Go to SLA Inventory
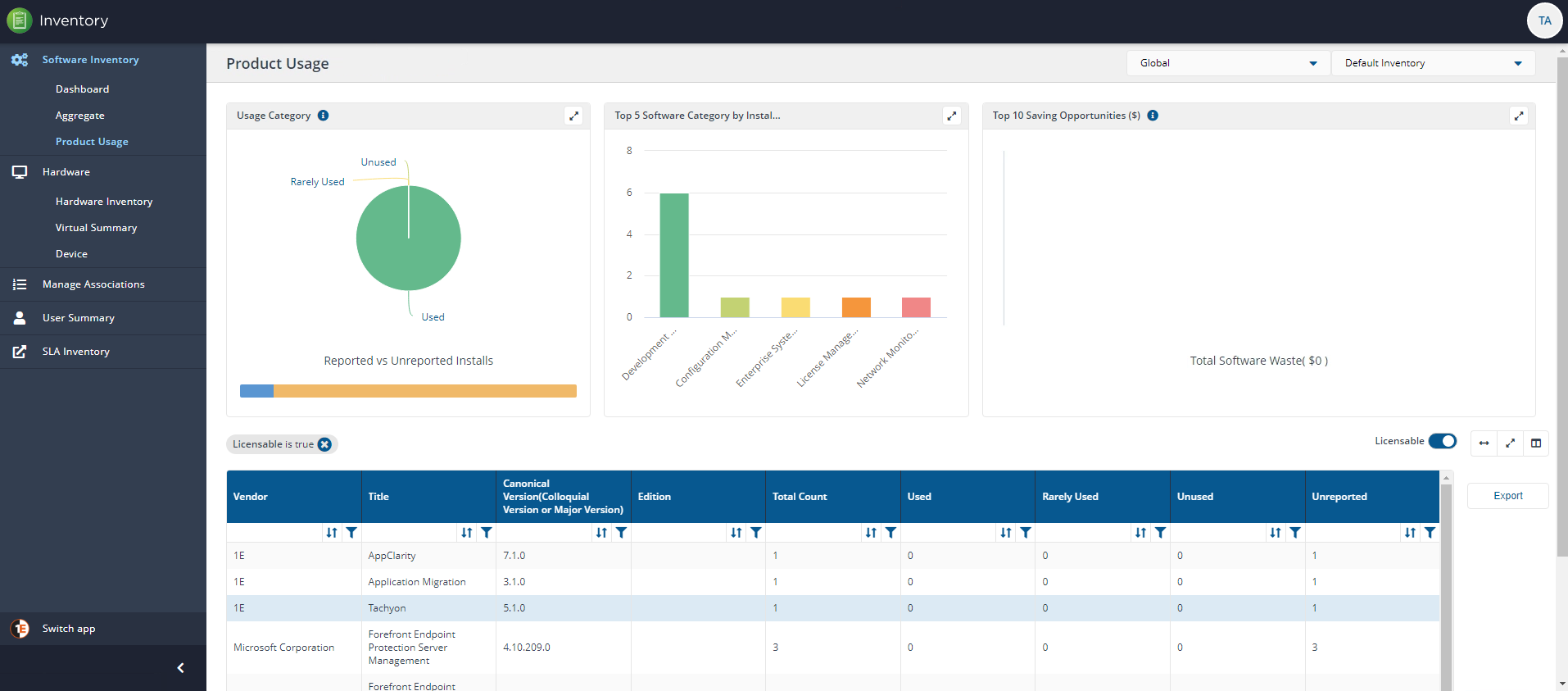This screenshot has height=691, width=1568. [76, 352]
